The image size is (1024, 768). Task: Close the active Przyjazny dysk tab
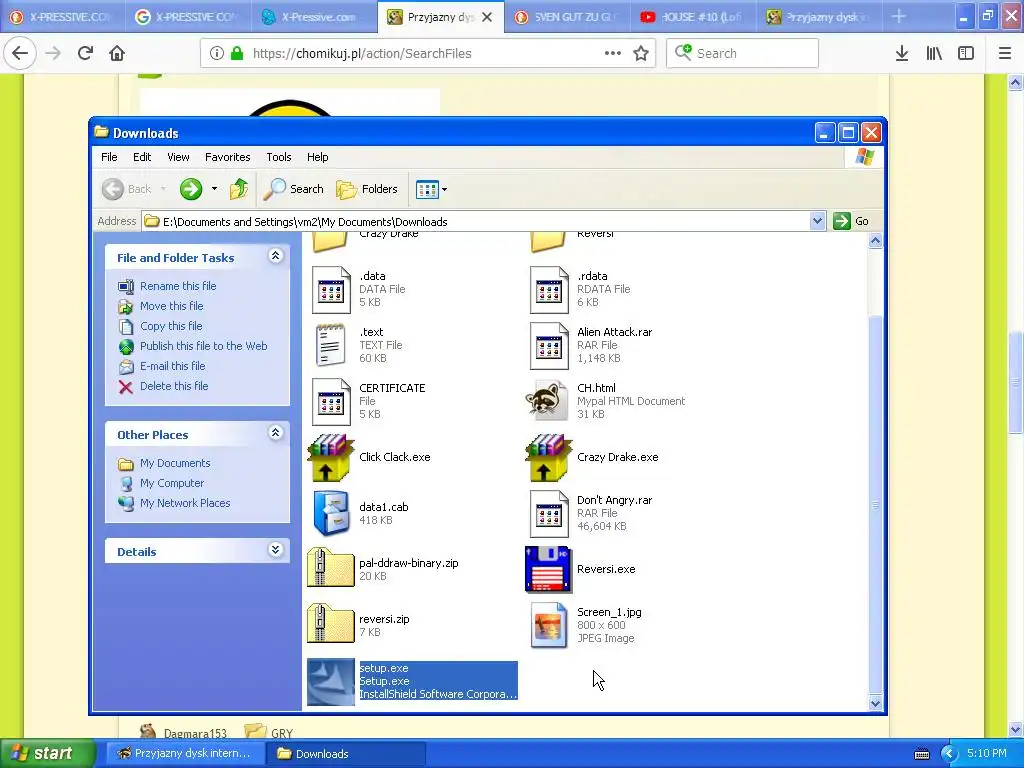[487, 18]
